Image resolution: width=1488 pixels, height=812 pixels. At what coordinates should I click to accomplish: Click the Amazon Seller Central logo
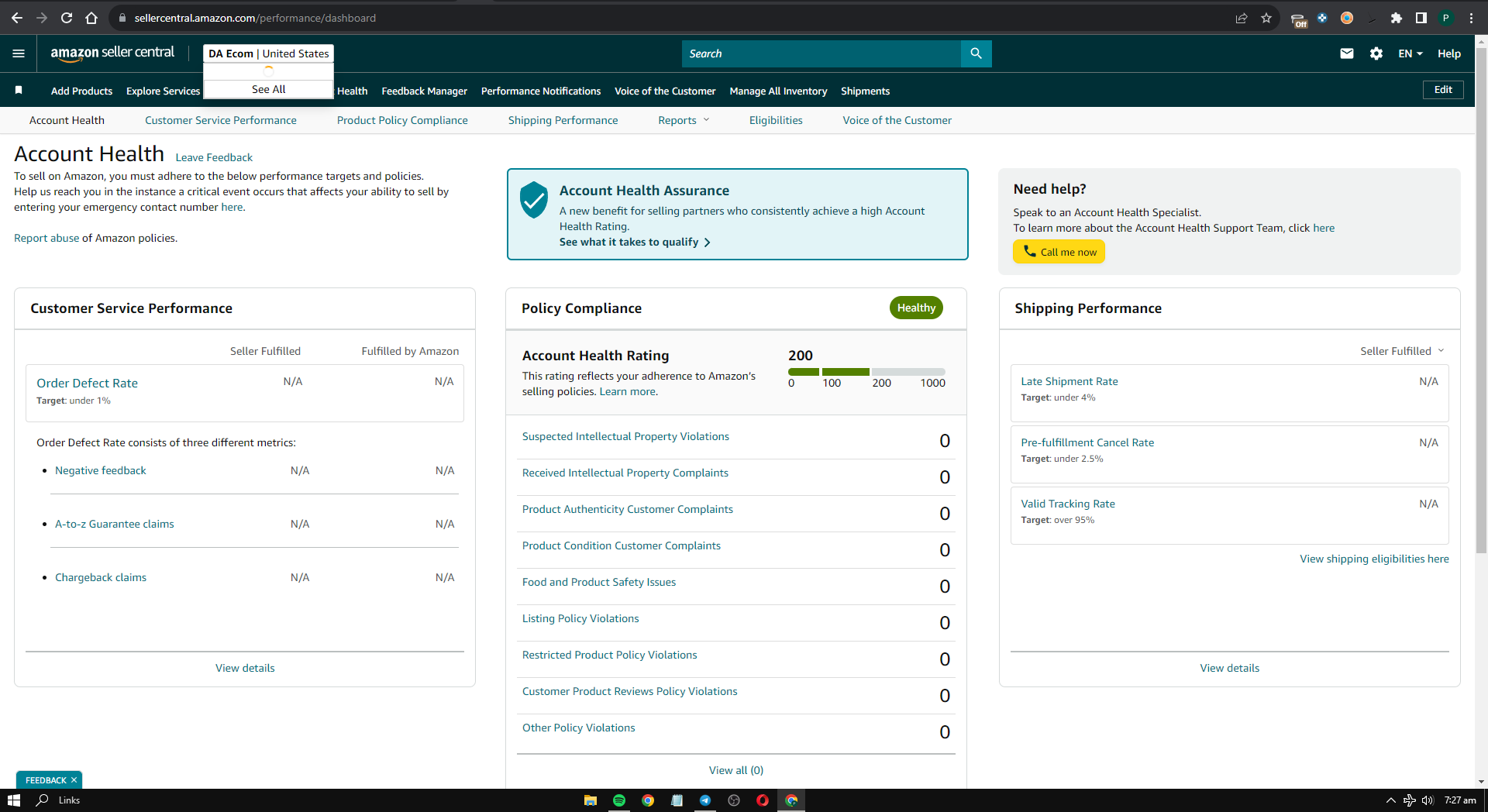pyautogui.click(x=112, y=53)
